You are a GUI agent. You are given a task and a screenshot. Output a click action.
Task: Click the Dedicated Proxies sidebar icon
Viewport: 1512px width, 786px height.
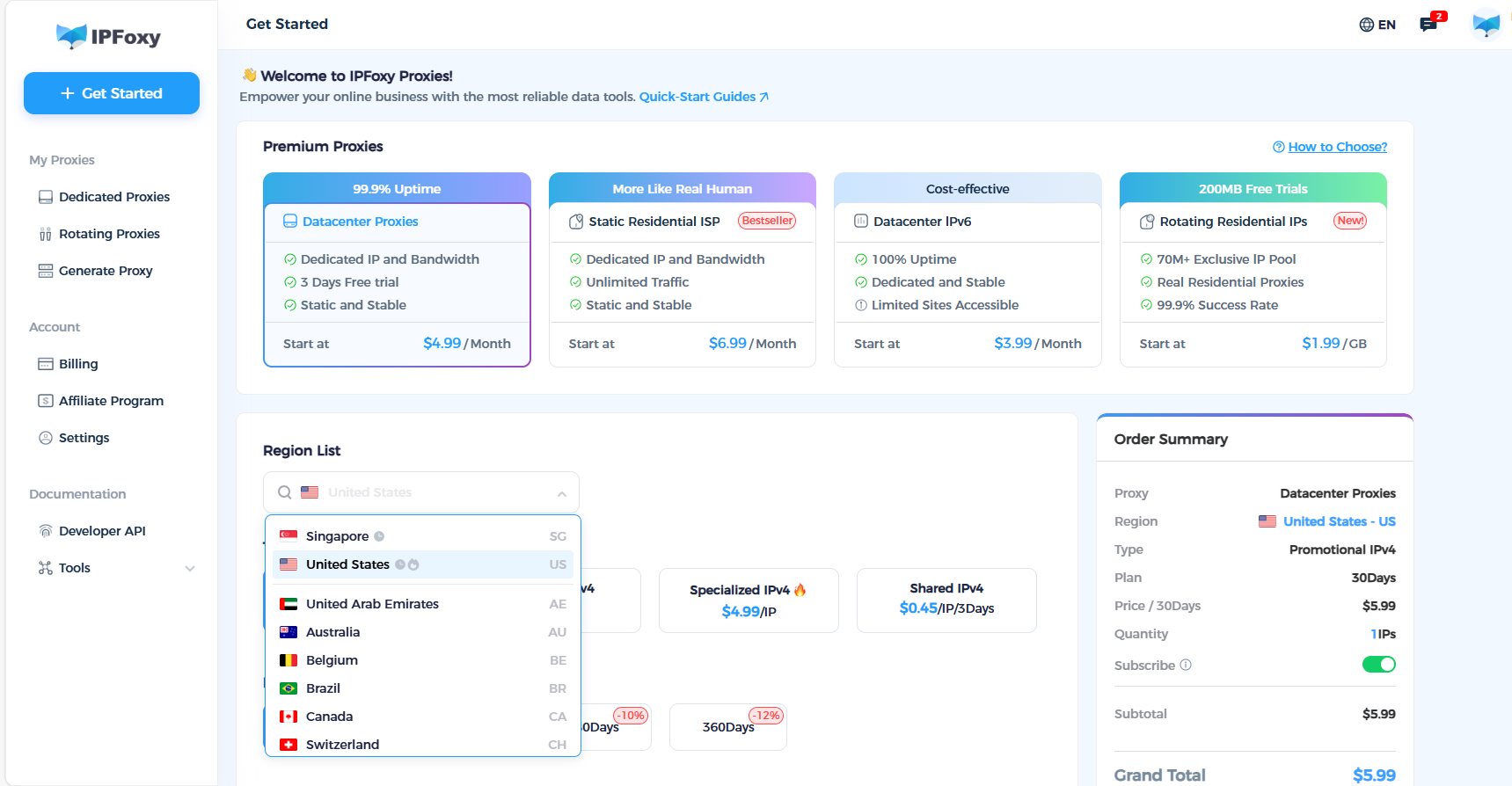(46, 197)
